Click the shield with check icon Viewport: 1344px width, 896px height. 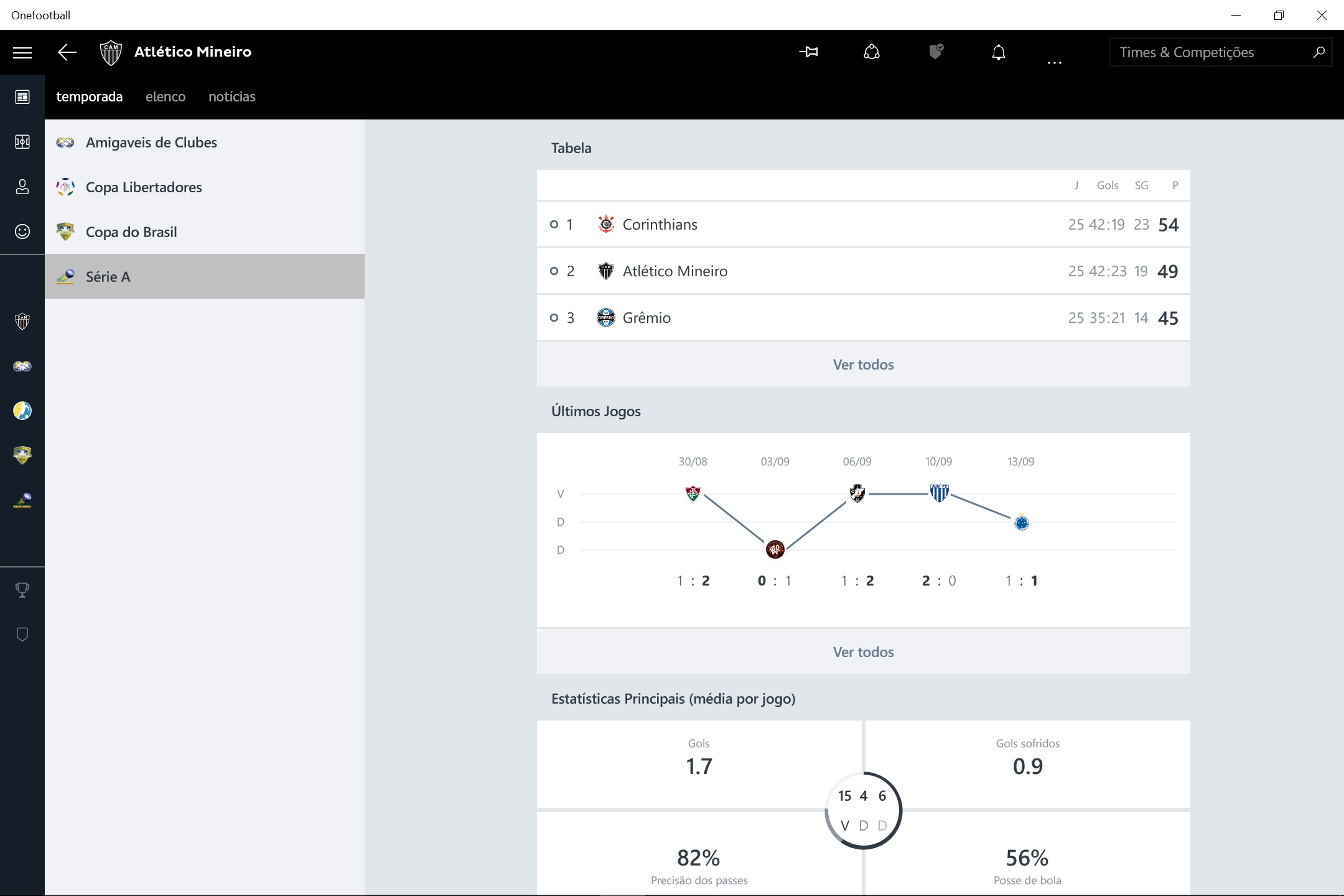pyautogui.click(x=936, y=52)
